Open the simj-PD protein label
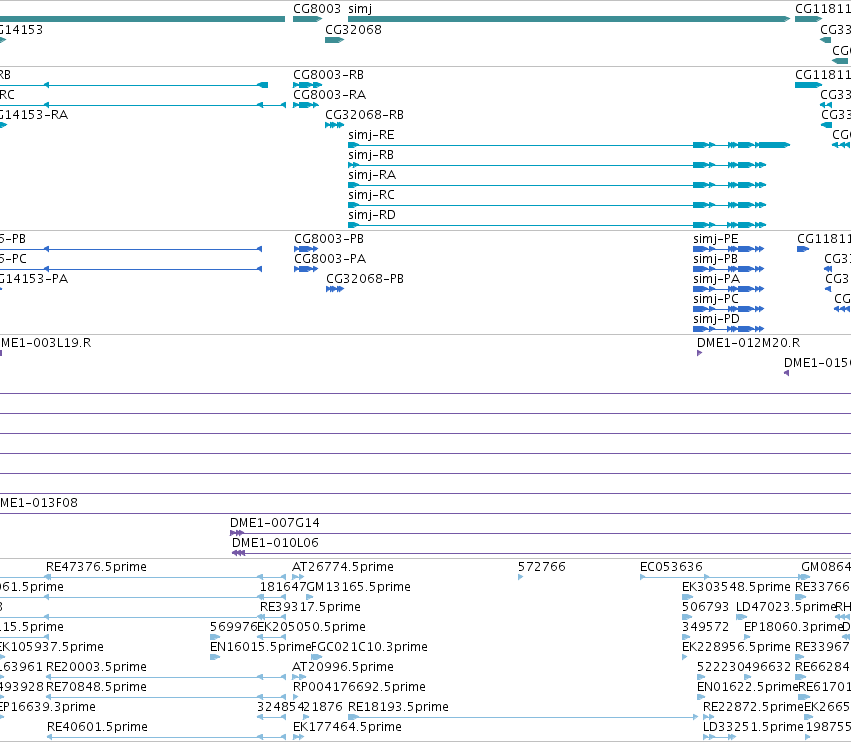This screenshot has width=851, height=742. (716, 319)
